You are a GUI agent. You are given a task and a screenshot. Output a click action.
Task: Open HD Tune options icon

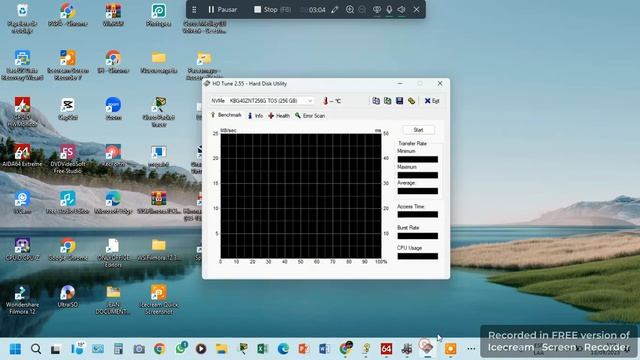coord(411,101)
